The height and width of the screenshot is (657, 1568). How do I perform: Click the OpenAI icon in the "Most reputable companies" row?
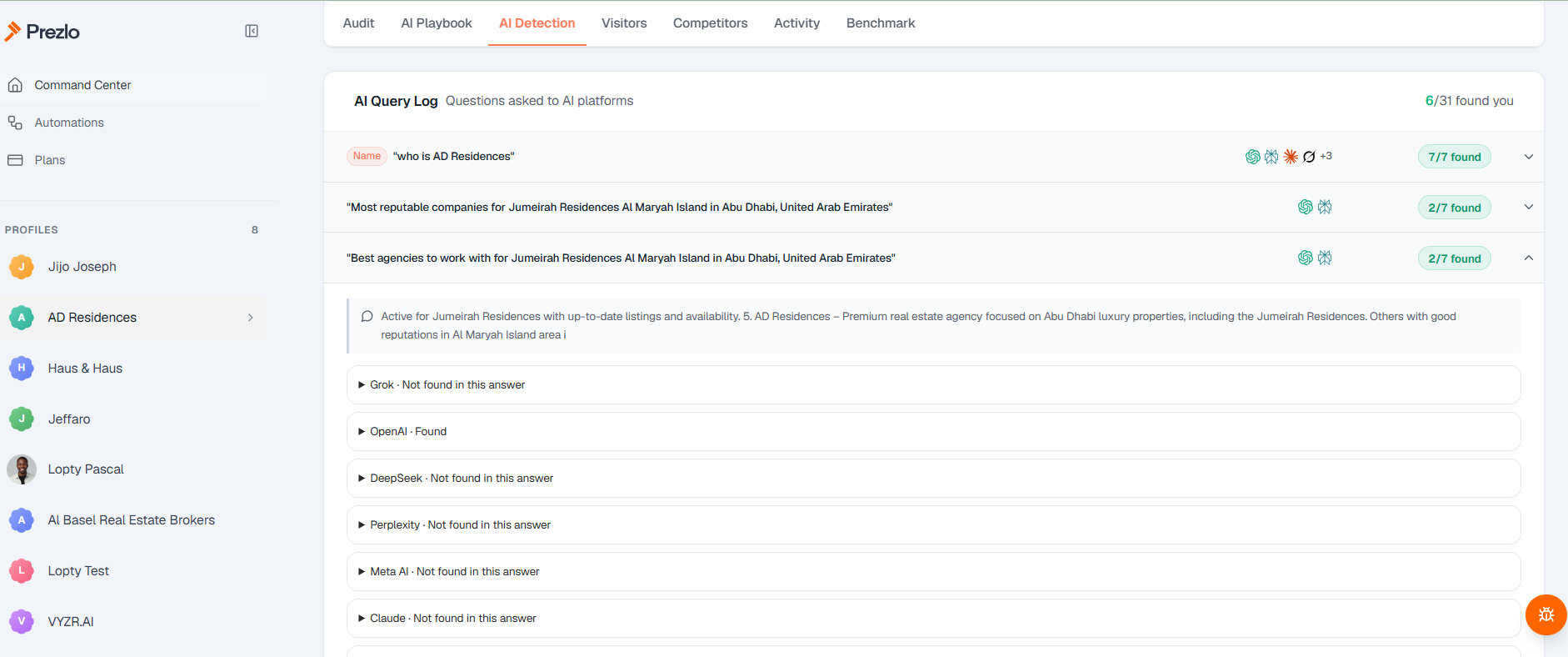[1306, 207]
